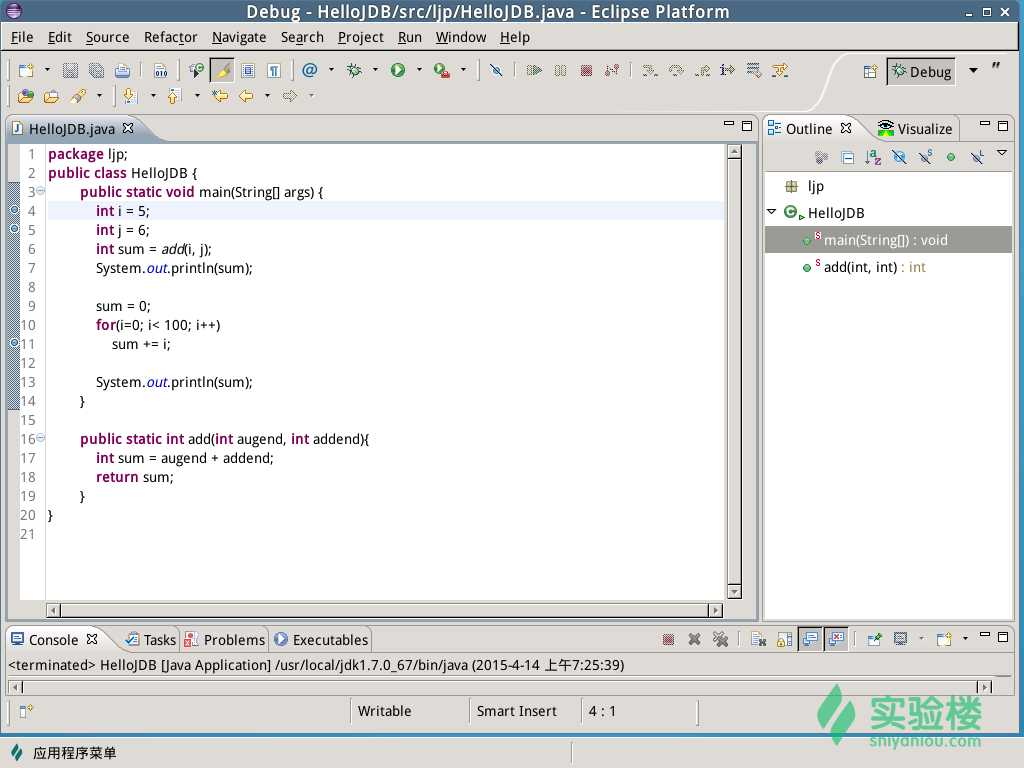This screenshot has width=1024, height=768.
Task: Click the Drop to Frame icon
Action: coord(754,71)
